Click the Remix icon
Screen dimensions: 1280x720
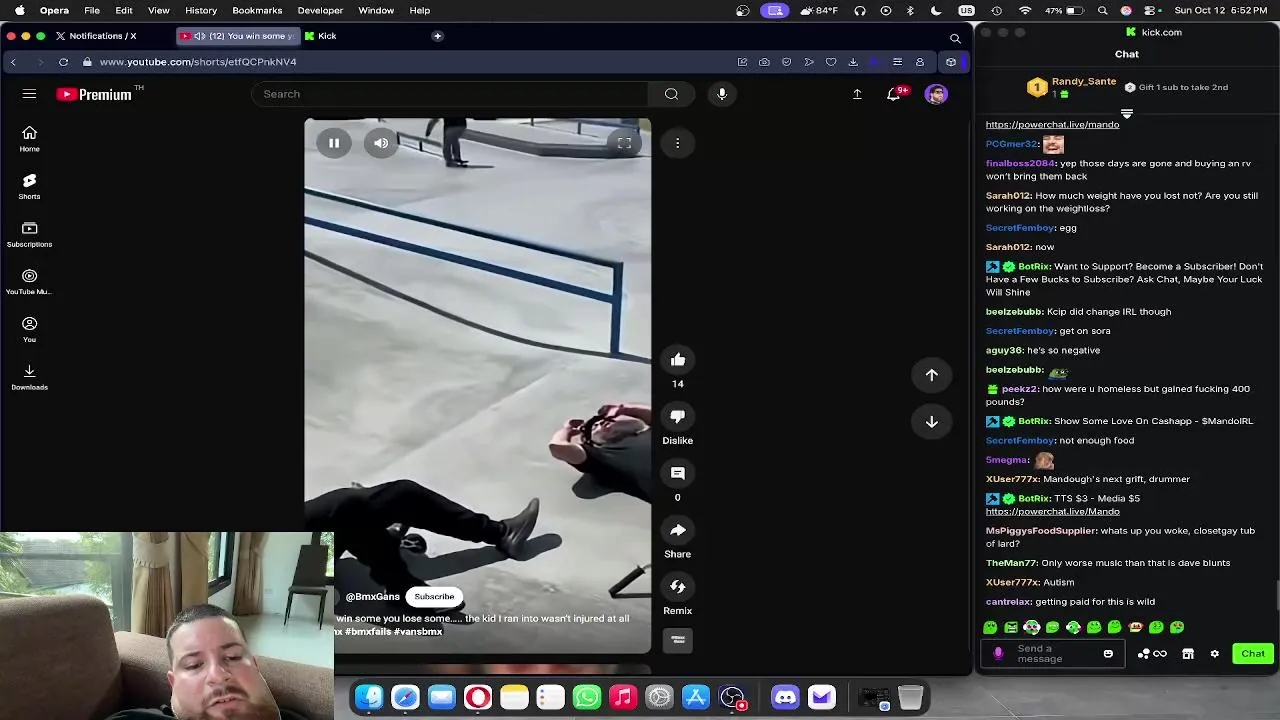678,587
